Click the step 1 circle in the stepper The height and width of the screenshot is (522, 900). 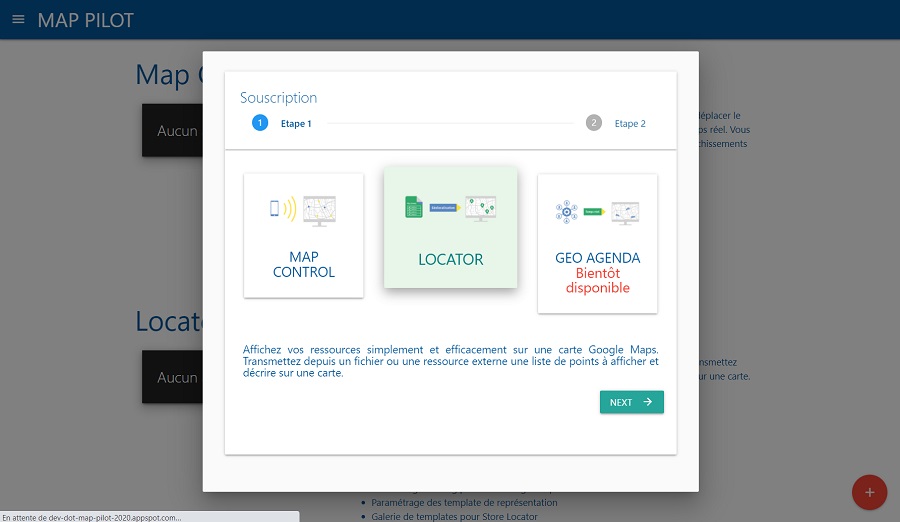coord(260,123)
